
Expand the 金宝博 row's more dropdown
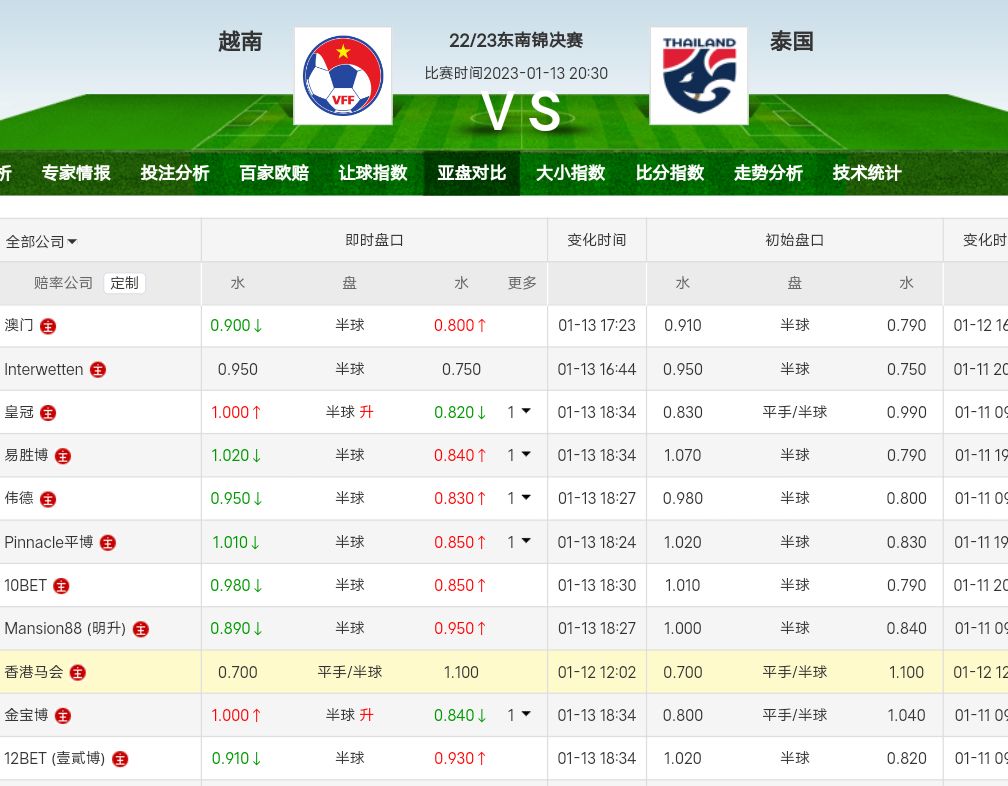coord(519,715)
